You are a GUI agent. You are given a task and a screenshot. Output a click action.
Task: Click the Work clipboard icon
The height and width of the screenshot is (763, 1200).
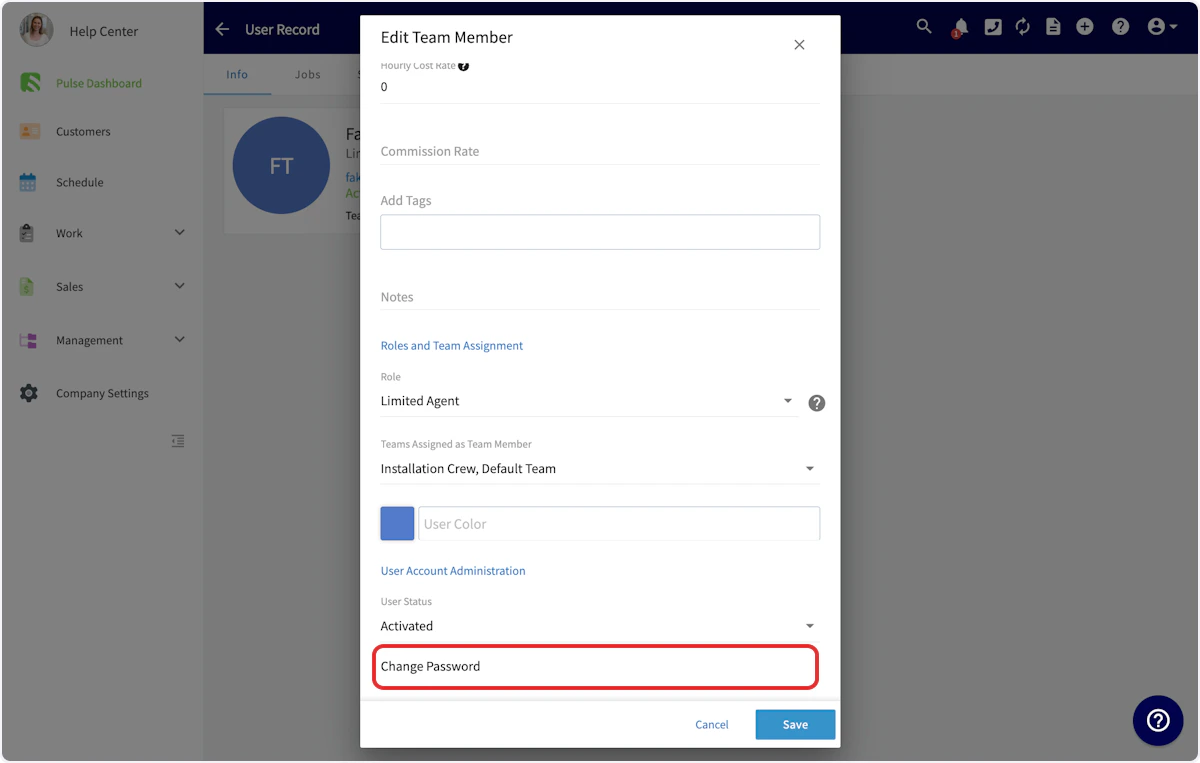(27, 233)
